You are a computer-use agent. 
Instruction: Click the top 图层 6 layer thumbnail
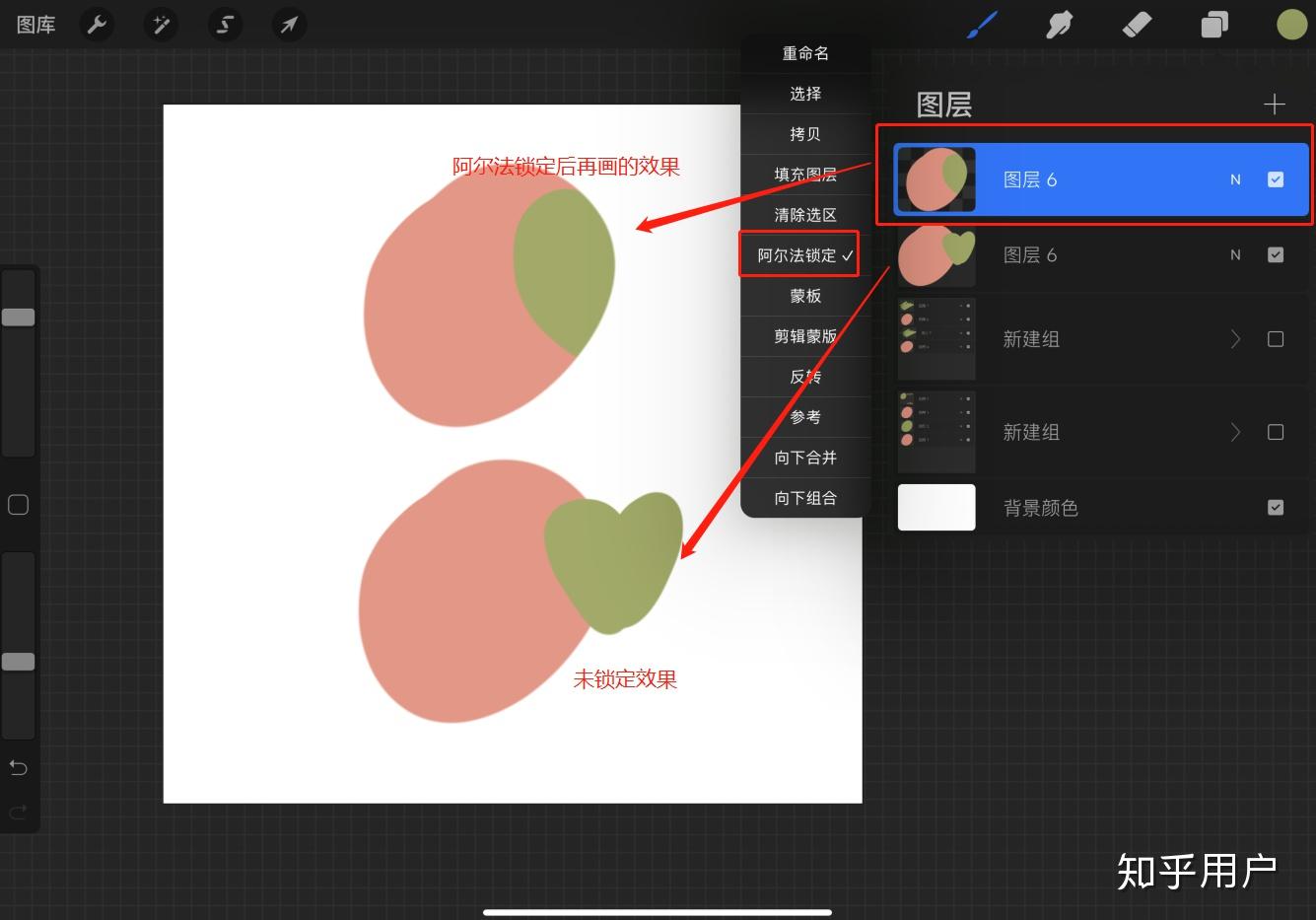click(x=935, y=178)
